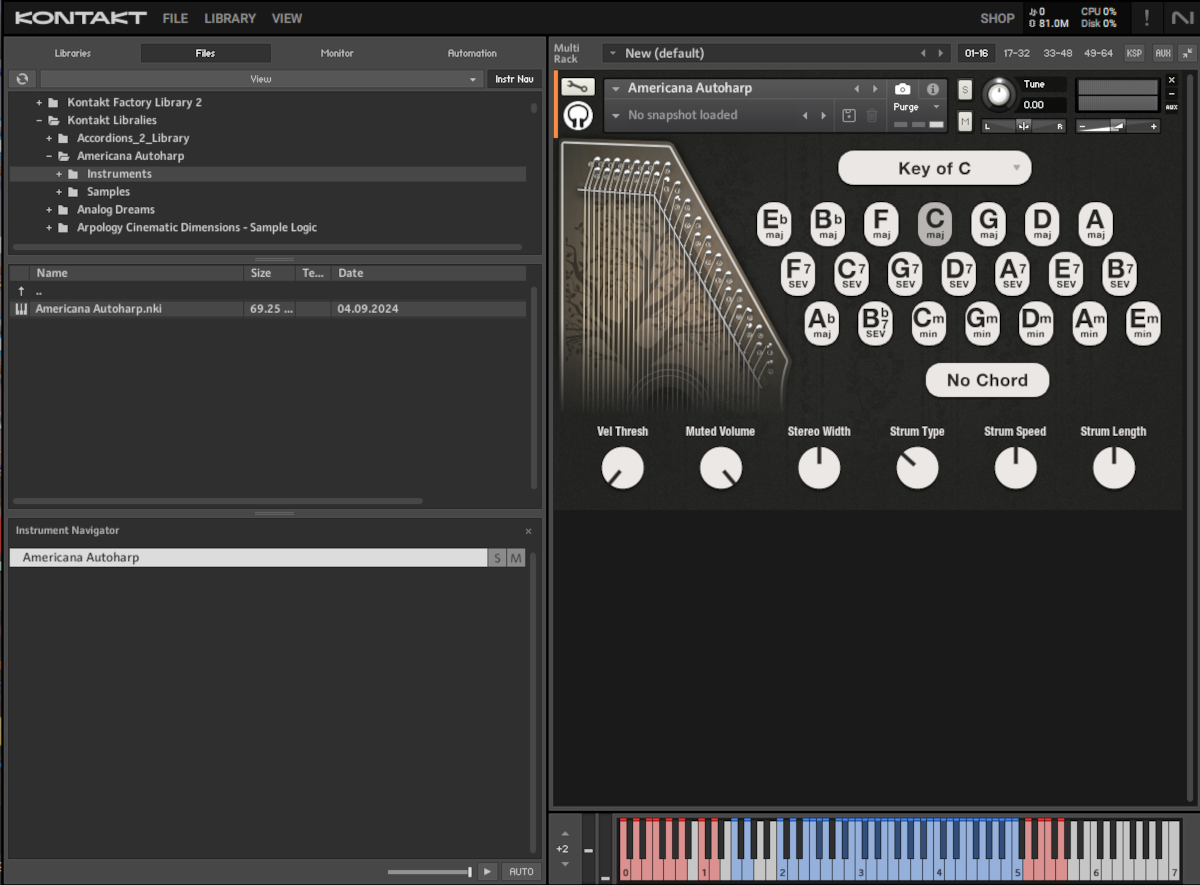Adjust the instrument volume slider
The width and height of the screenshot is (1200, 885).
[1118, 126]
